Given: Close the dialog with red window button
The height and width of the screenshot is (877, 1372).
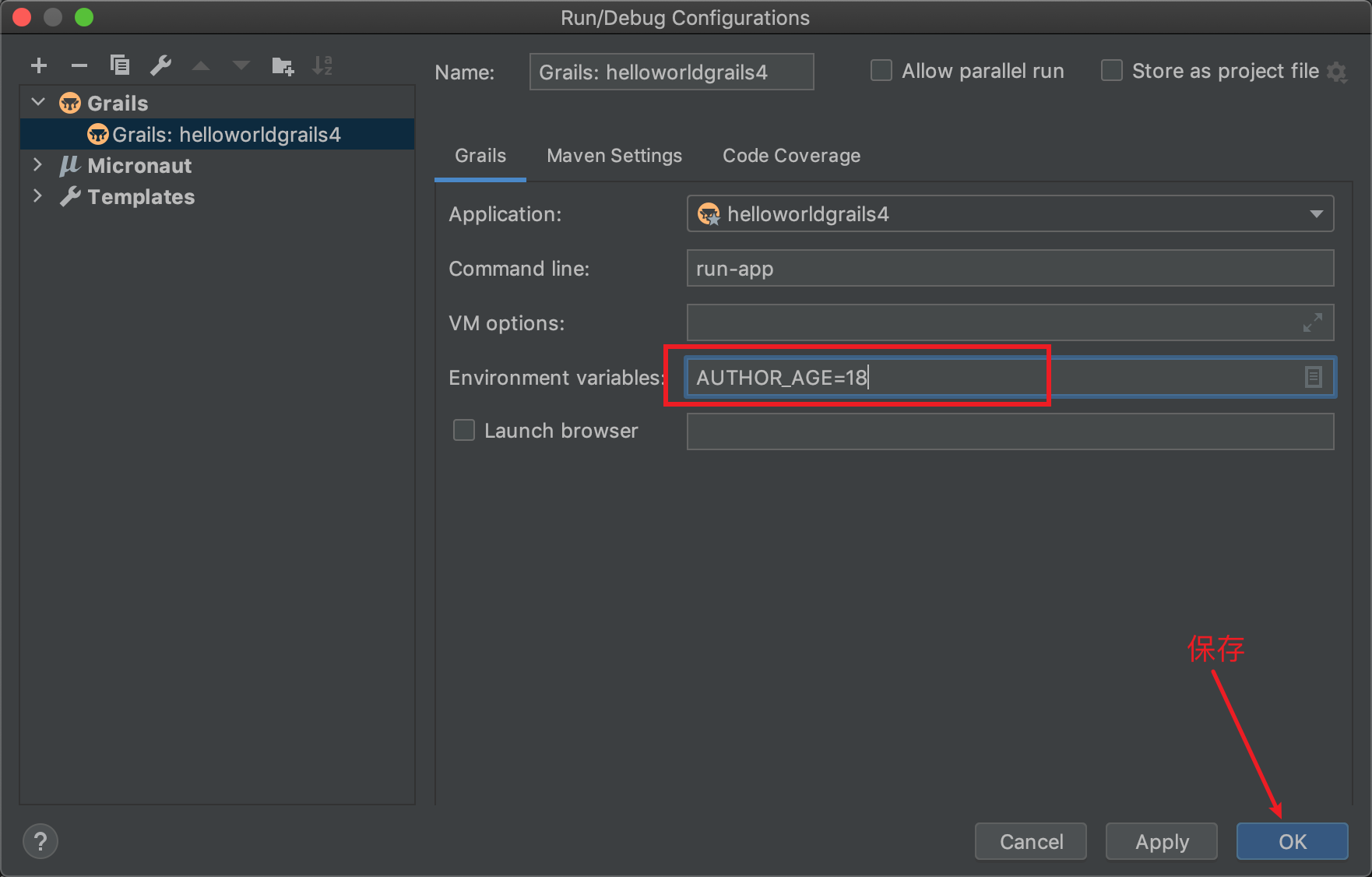Looking at the screenshot, I should 22,17.
